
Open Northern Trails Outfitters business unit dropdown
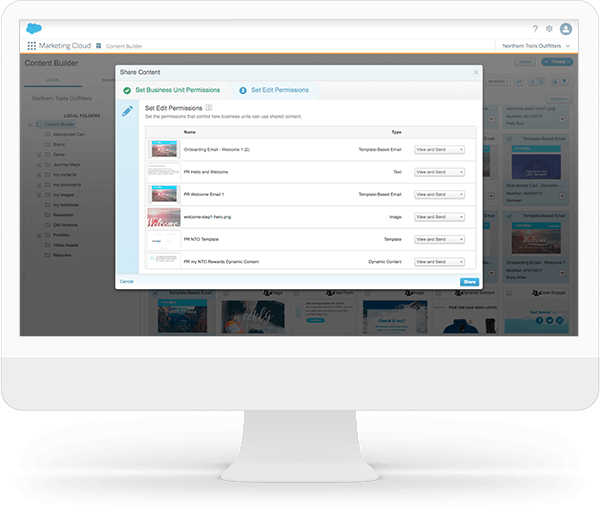[536, 46]
